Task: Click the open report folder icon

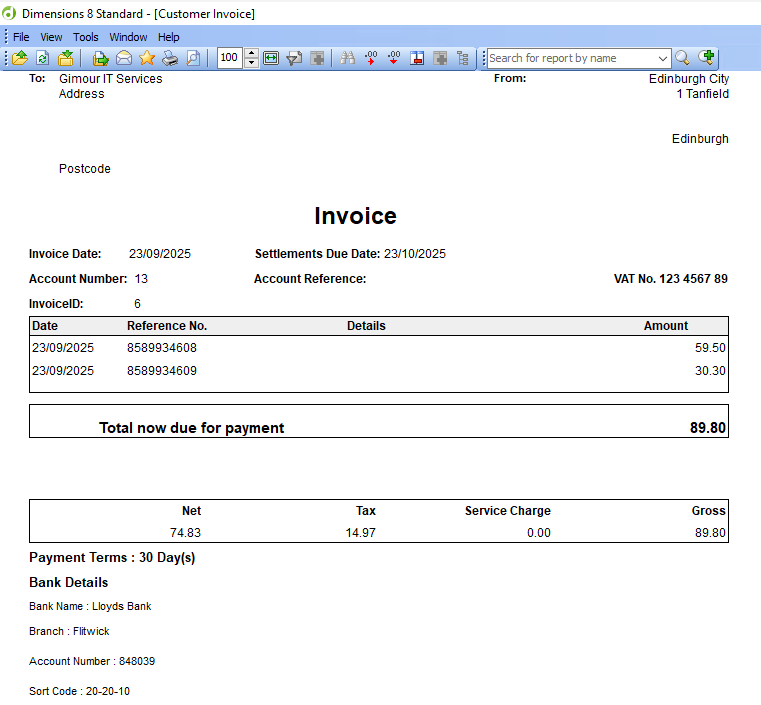Action: (20, 58)
